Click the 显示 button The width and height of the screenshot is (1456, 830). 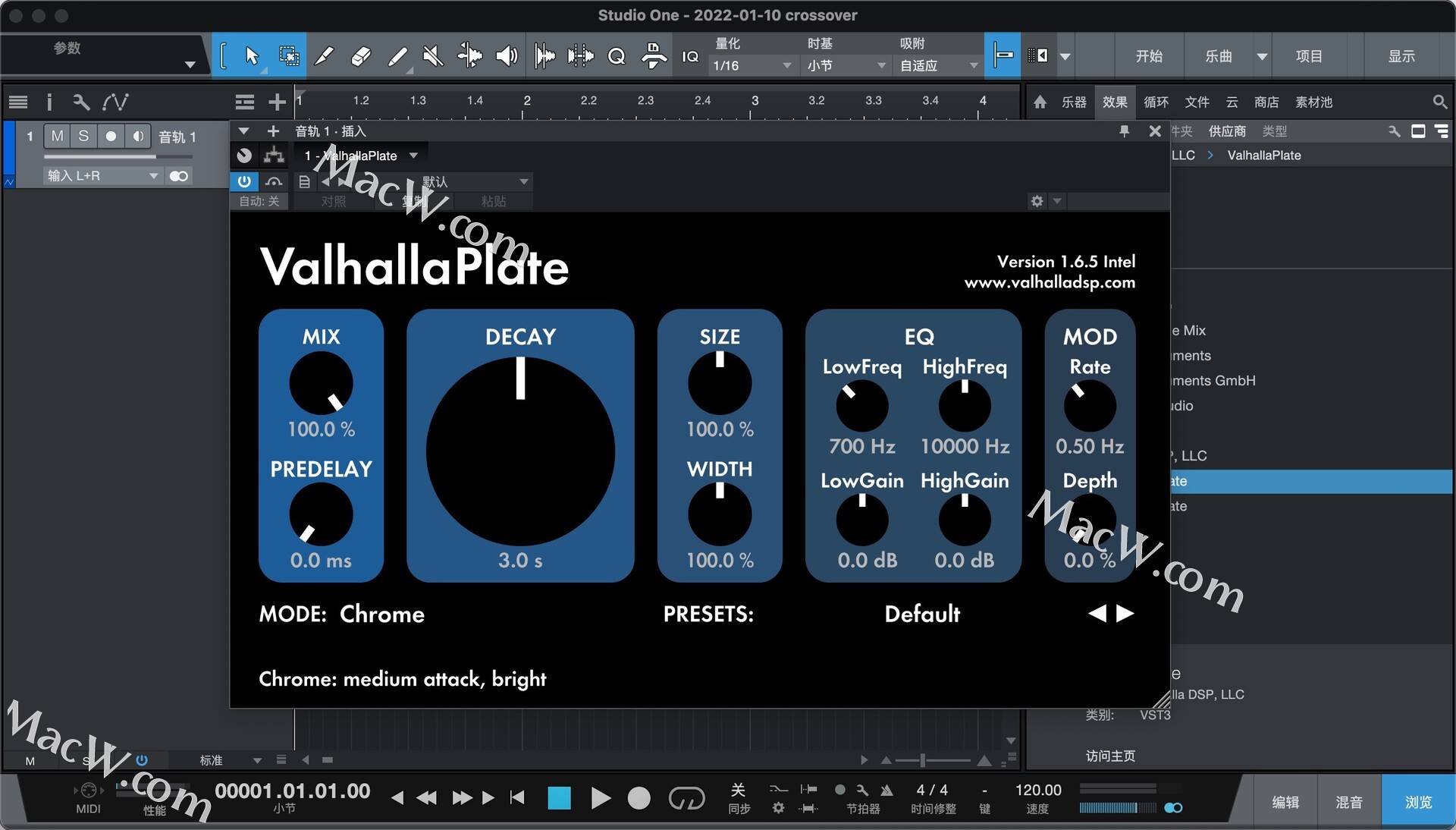click(x=1401, y=56)
